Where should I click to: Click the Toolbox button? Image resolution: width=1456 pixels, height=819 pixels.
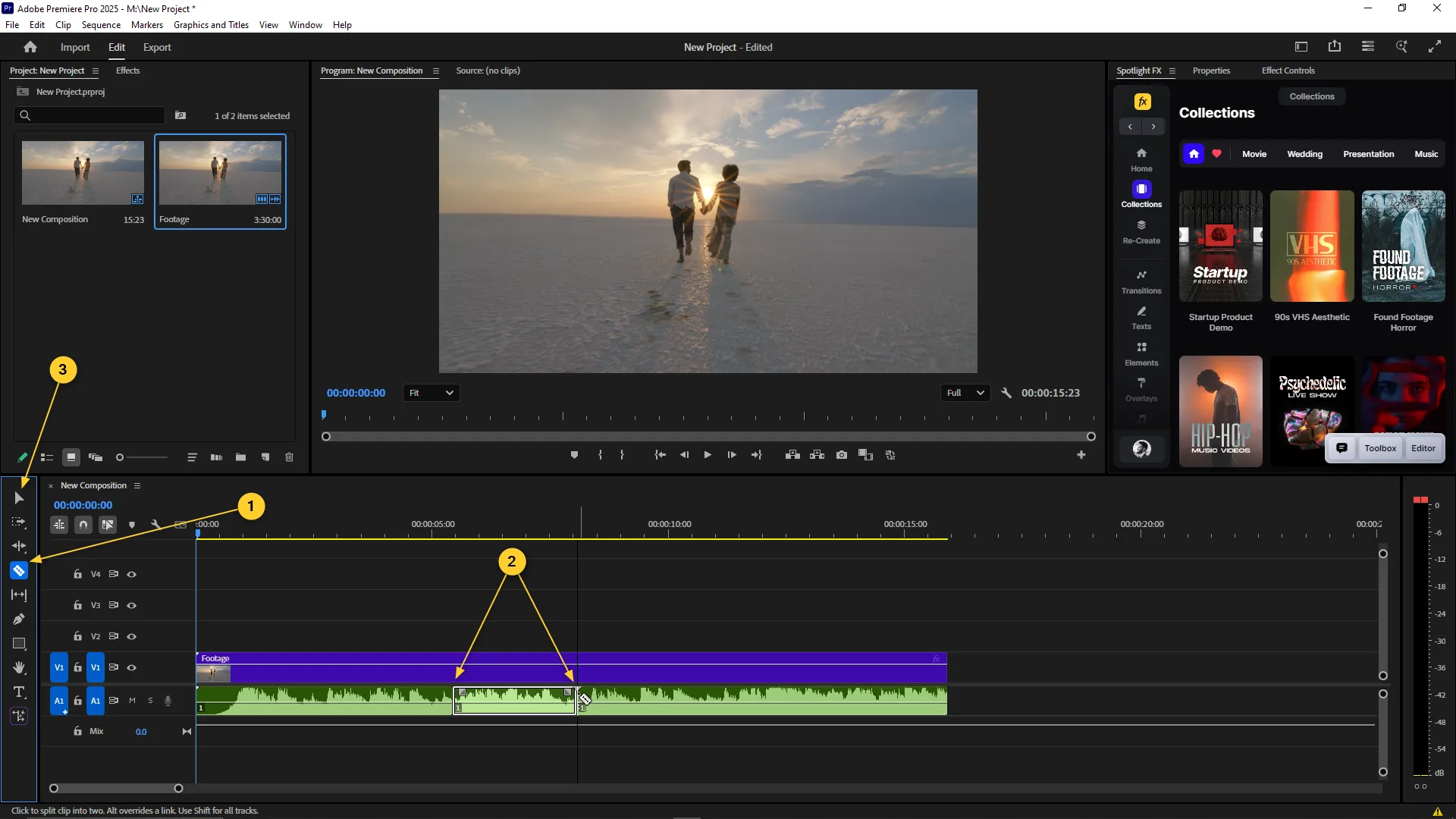pyautogui.click(x=1379, y=448)
